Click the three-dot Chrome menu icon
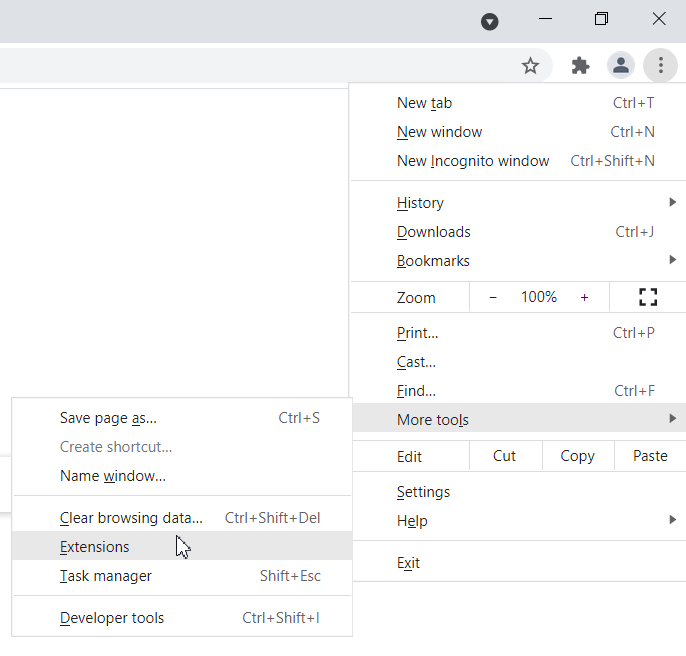686x656 pixels. [661, 66]
